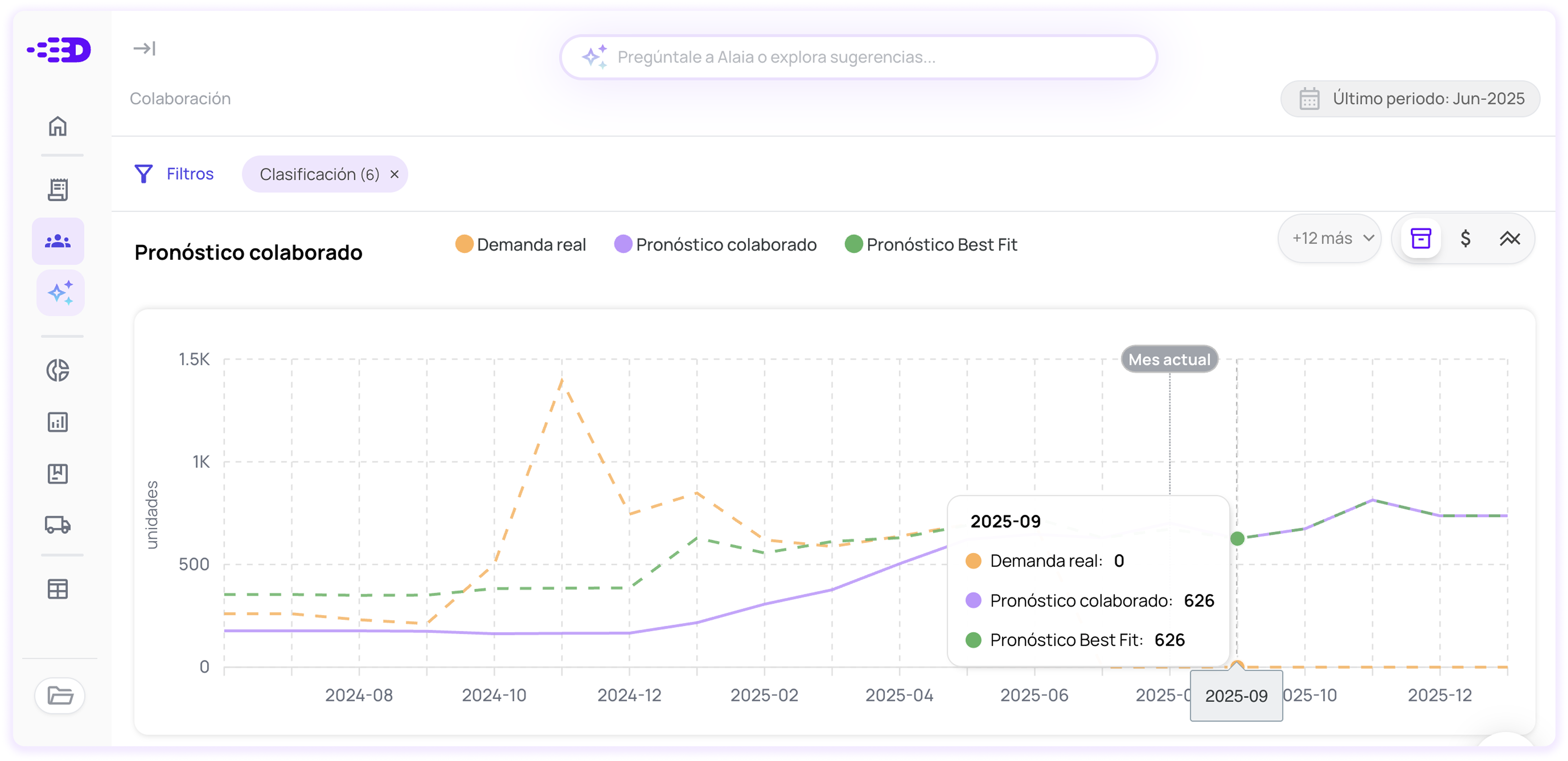
Task: Open the pie chart sidebar icon
Action: tap(58, 370)
